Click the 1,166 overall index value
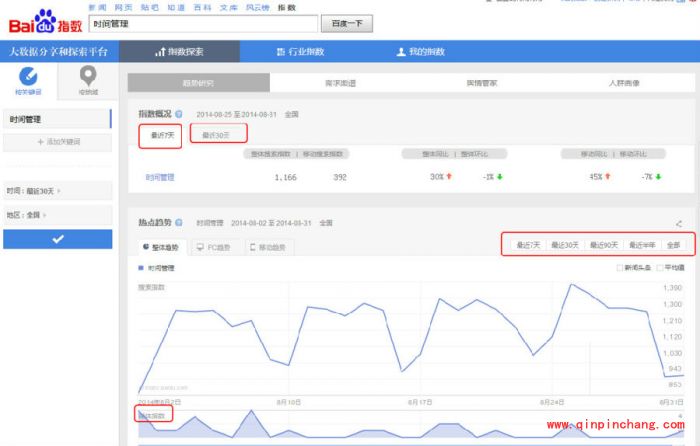The width and height of the screenshot is (700, 446). (286, 177)
